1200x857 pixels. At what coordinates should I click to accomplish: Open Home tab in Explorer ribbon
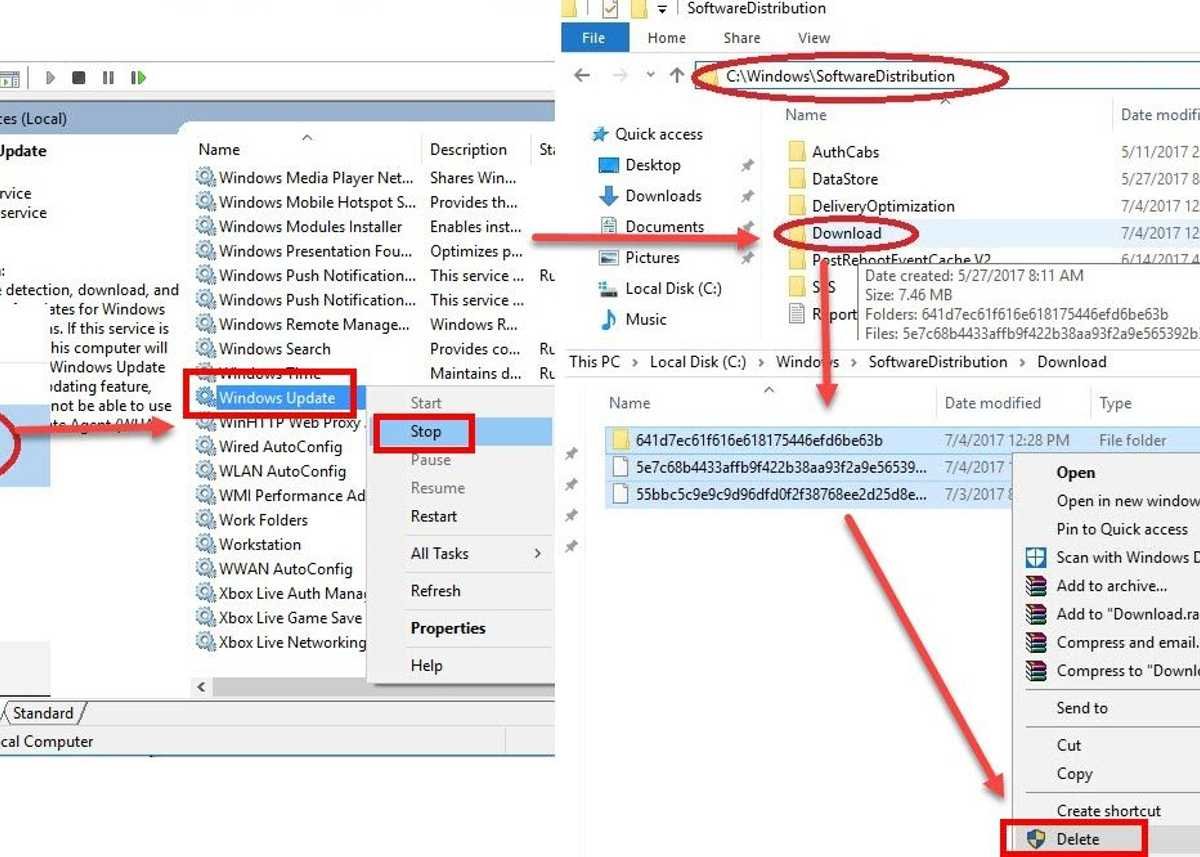tap(667, 38)
